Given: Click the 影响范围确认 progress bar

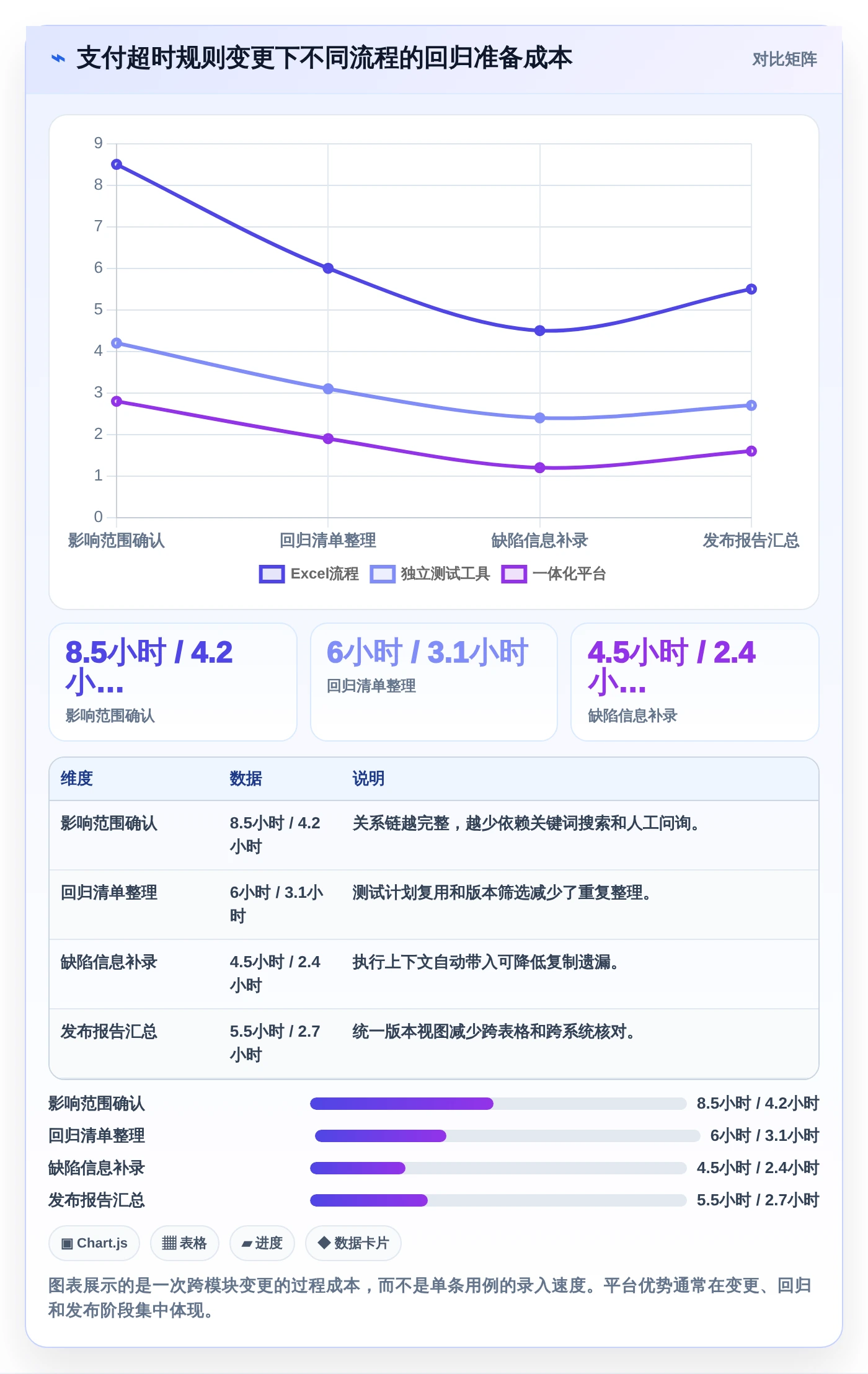Looking at the screenshot, I should [498, 1104].
